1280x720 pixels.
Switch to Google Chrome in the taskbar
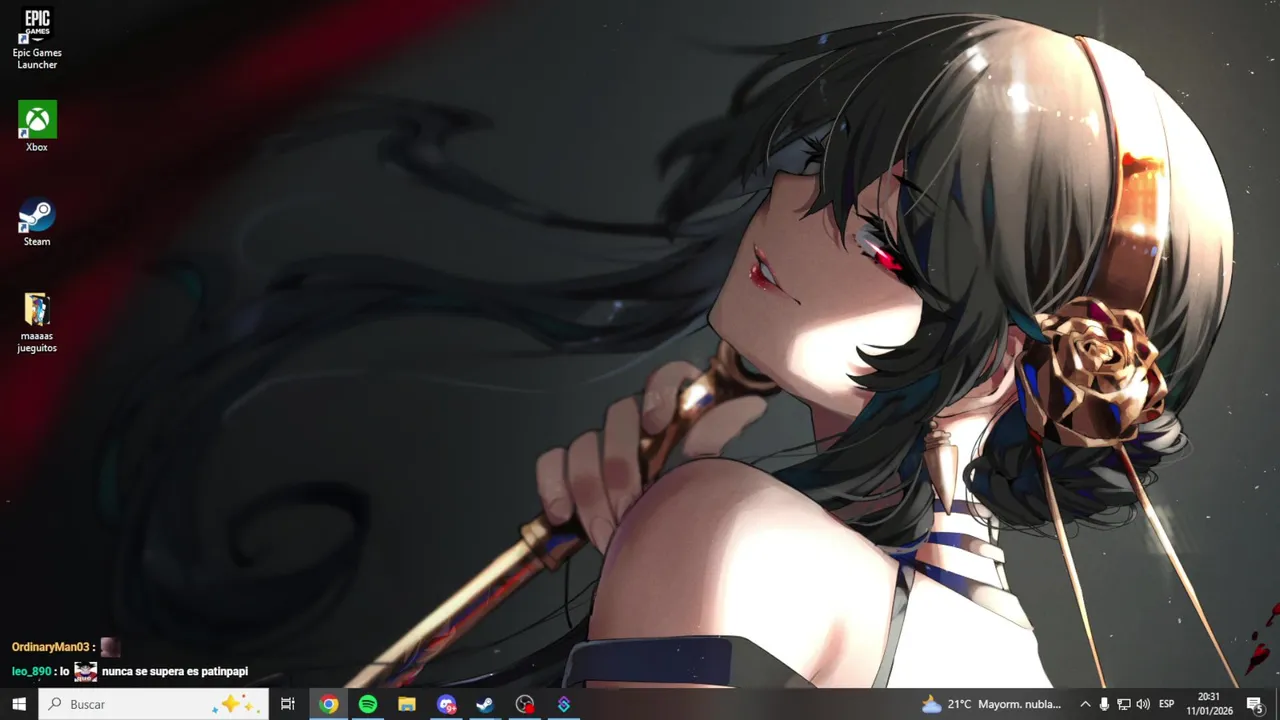tap(329, 704)
